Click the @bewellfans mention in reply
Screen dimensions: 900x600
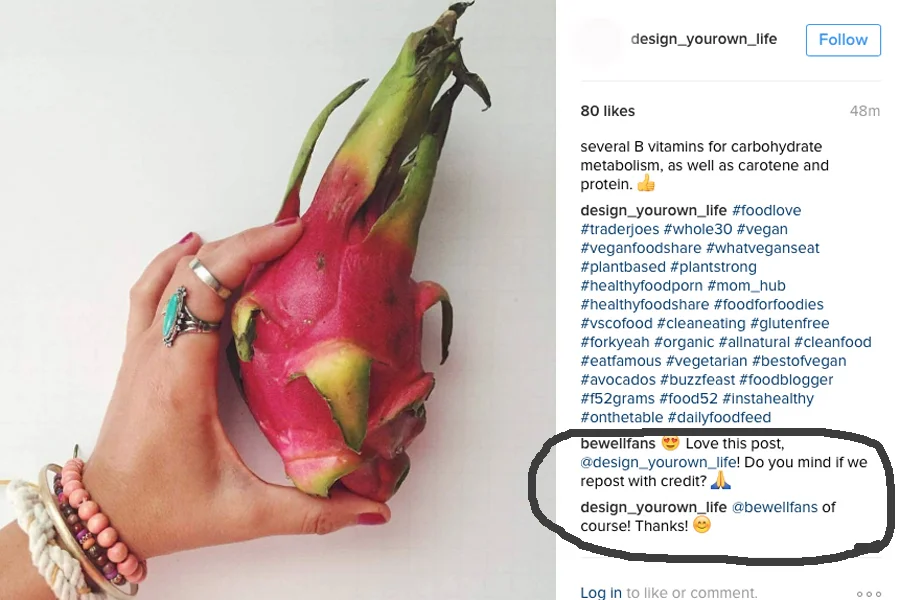pos(774,507)
